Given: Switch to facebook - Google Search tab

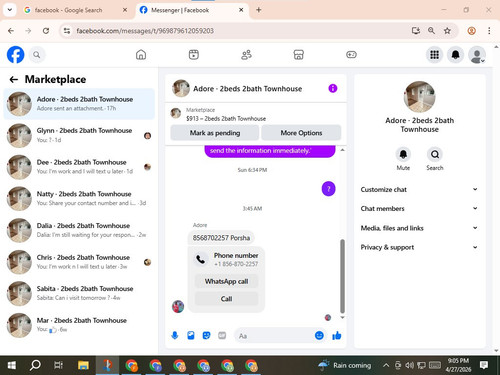Looking at the screenshot, I should (x=76, y=10).
